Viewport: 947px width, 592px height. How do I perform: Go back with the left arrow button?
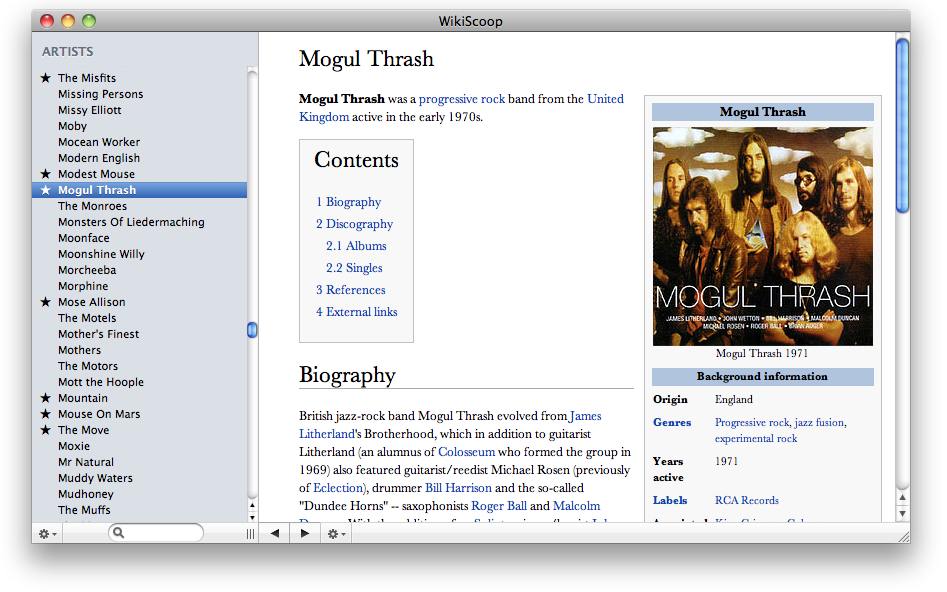pos(275,533)
